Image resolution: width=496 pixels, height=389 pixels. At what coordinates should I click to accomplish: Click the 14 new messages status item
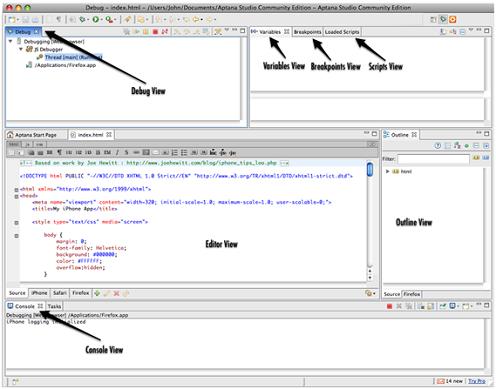(x=450, y=381)
